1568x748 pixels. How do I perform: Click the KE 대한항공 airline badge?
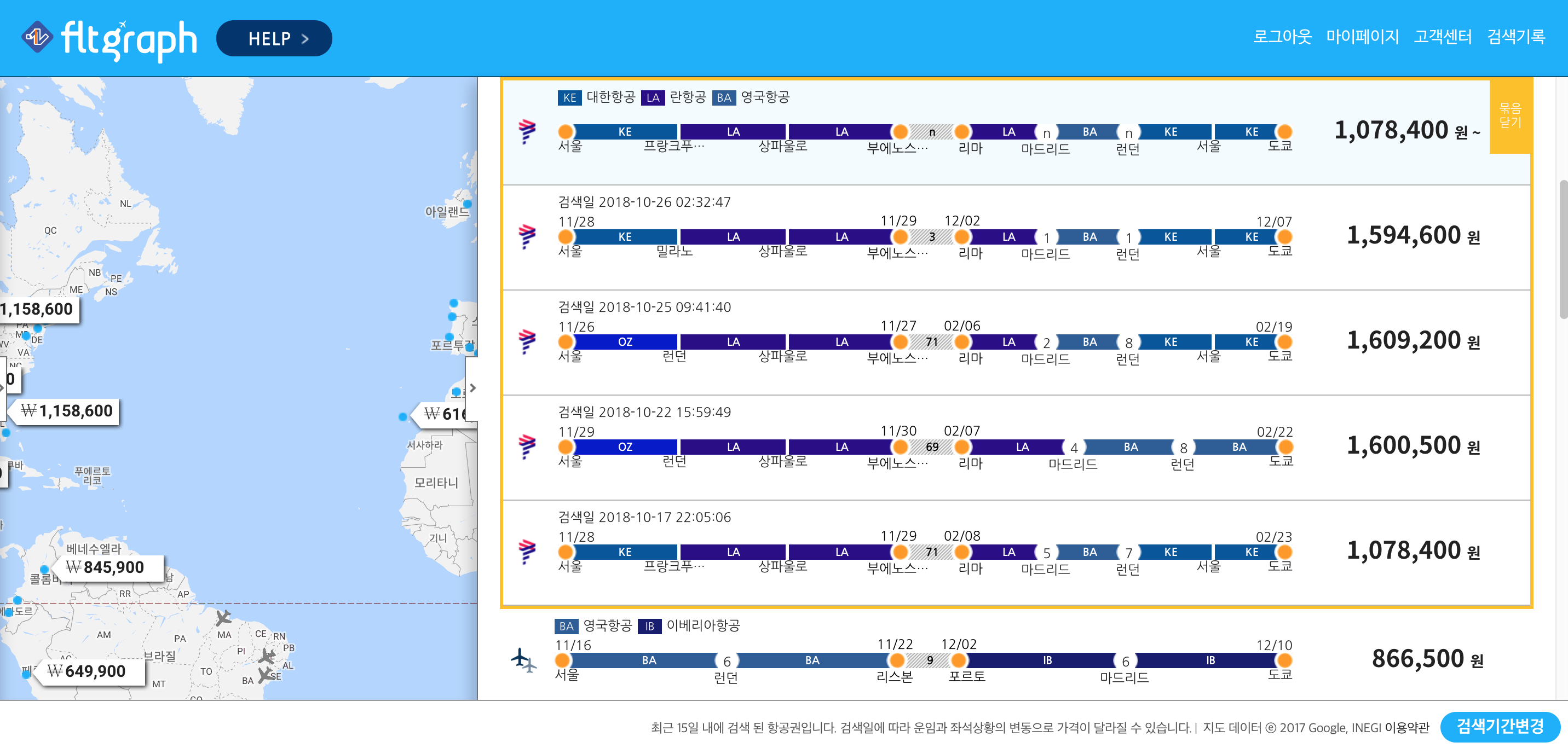(570, 98)
